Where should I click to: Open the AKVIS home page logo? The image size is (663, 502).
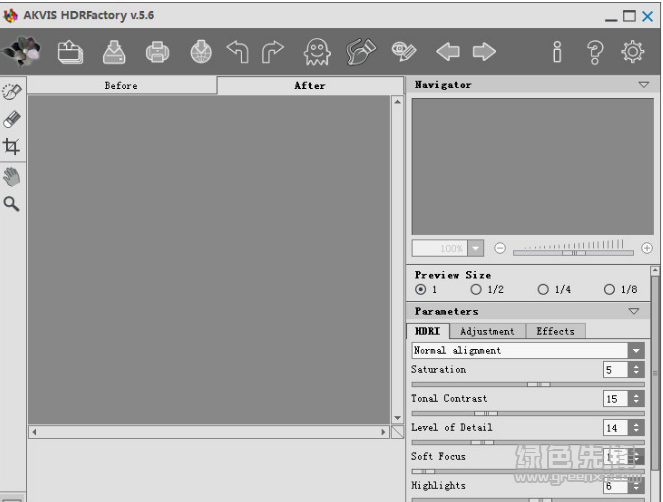21,52
